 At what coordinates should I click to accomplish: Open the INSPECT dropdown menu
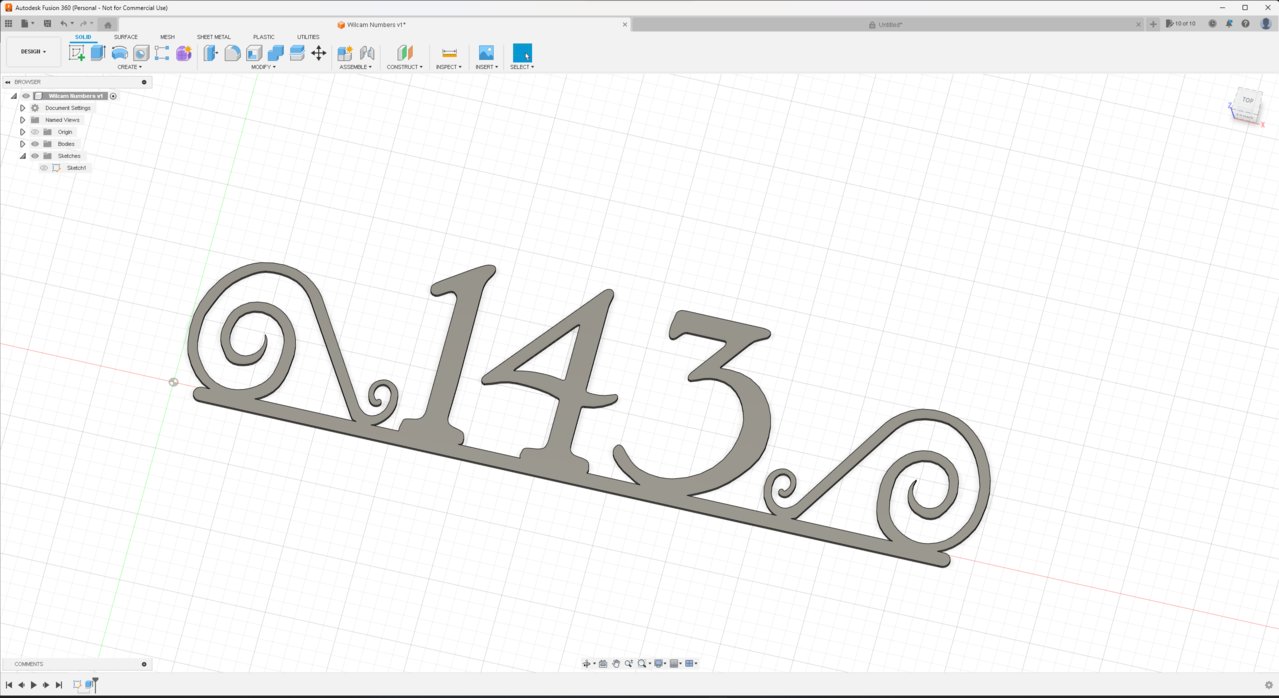449,67
